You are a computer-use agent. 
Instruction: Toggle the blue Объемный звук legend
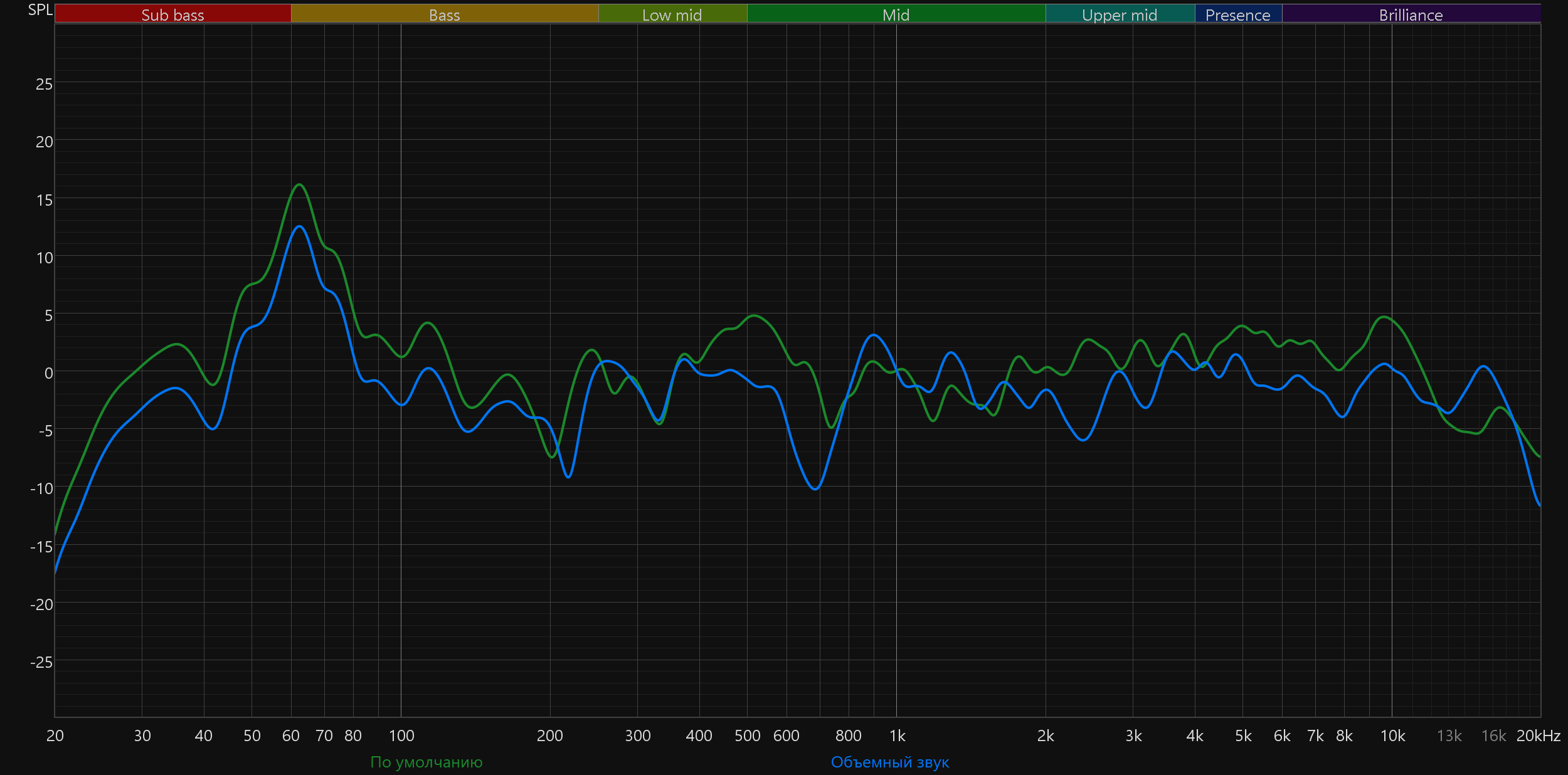coord(889,762)
